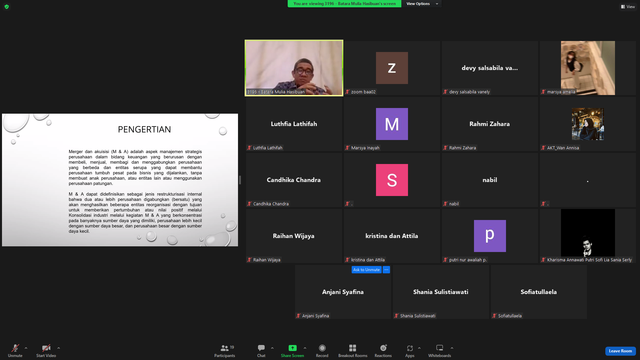
Task: Open the View layout switcher at top right
Action: [628, 7]
